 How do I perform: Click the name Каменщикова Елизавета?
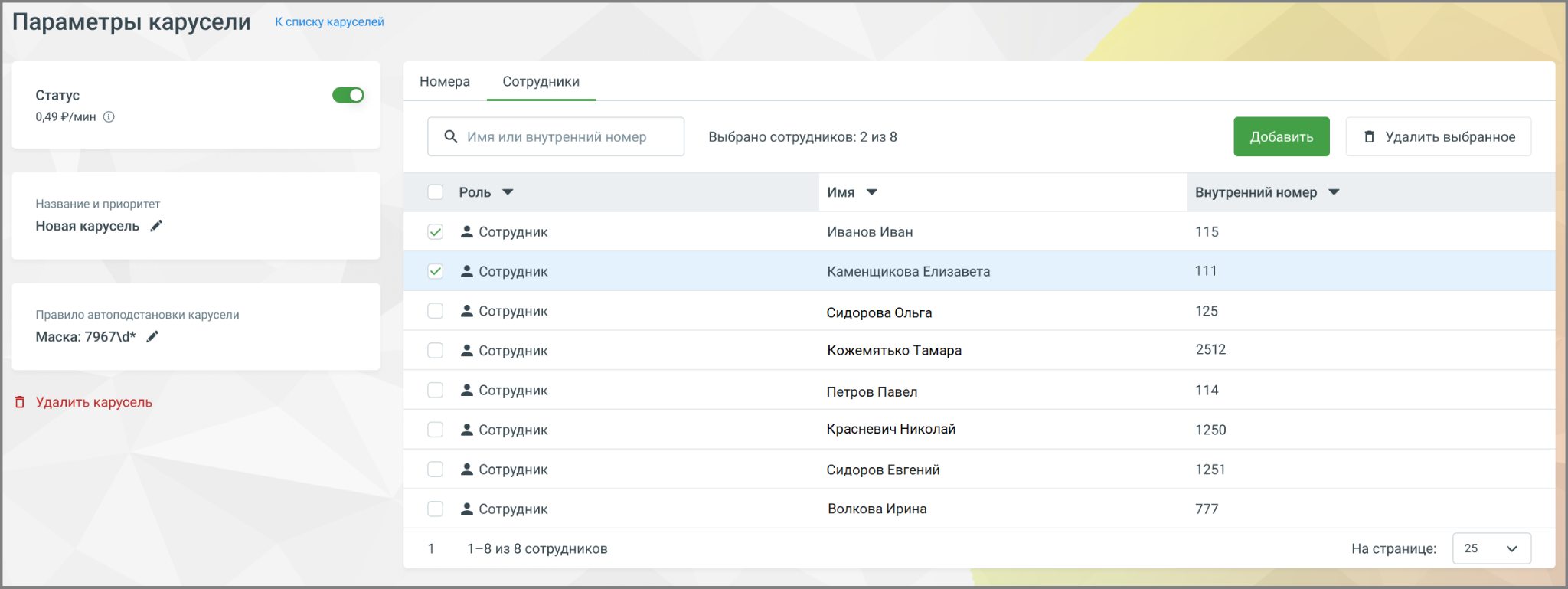[909, 271]
